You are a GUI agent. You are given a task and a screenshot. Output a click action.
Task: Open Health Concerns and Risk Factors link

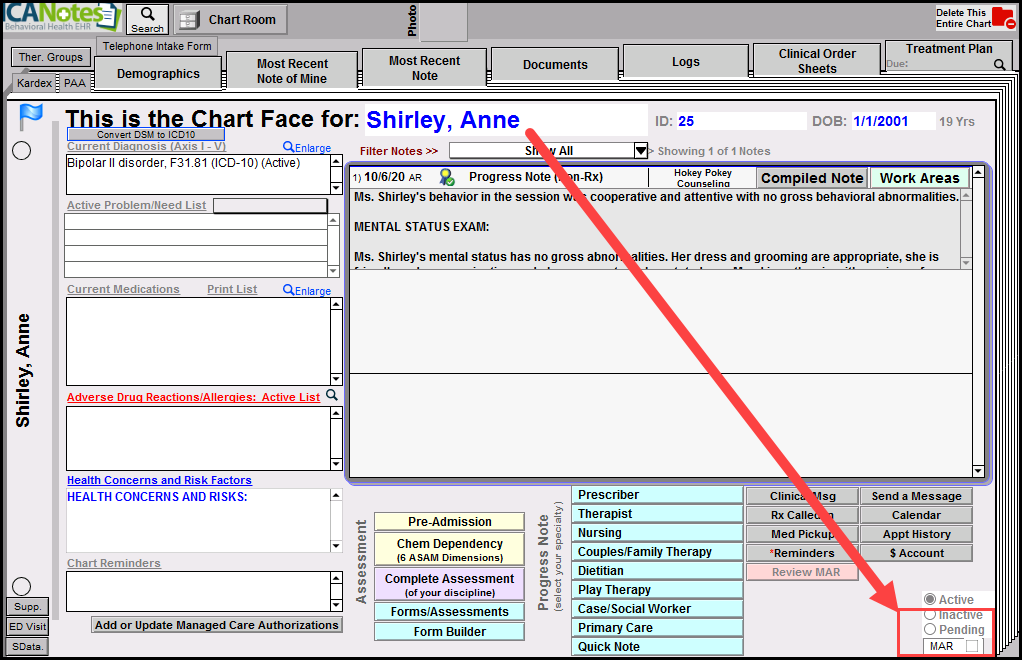tap(159, 480)
